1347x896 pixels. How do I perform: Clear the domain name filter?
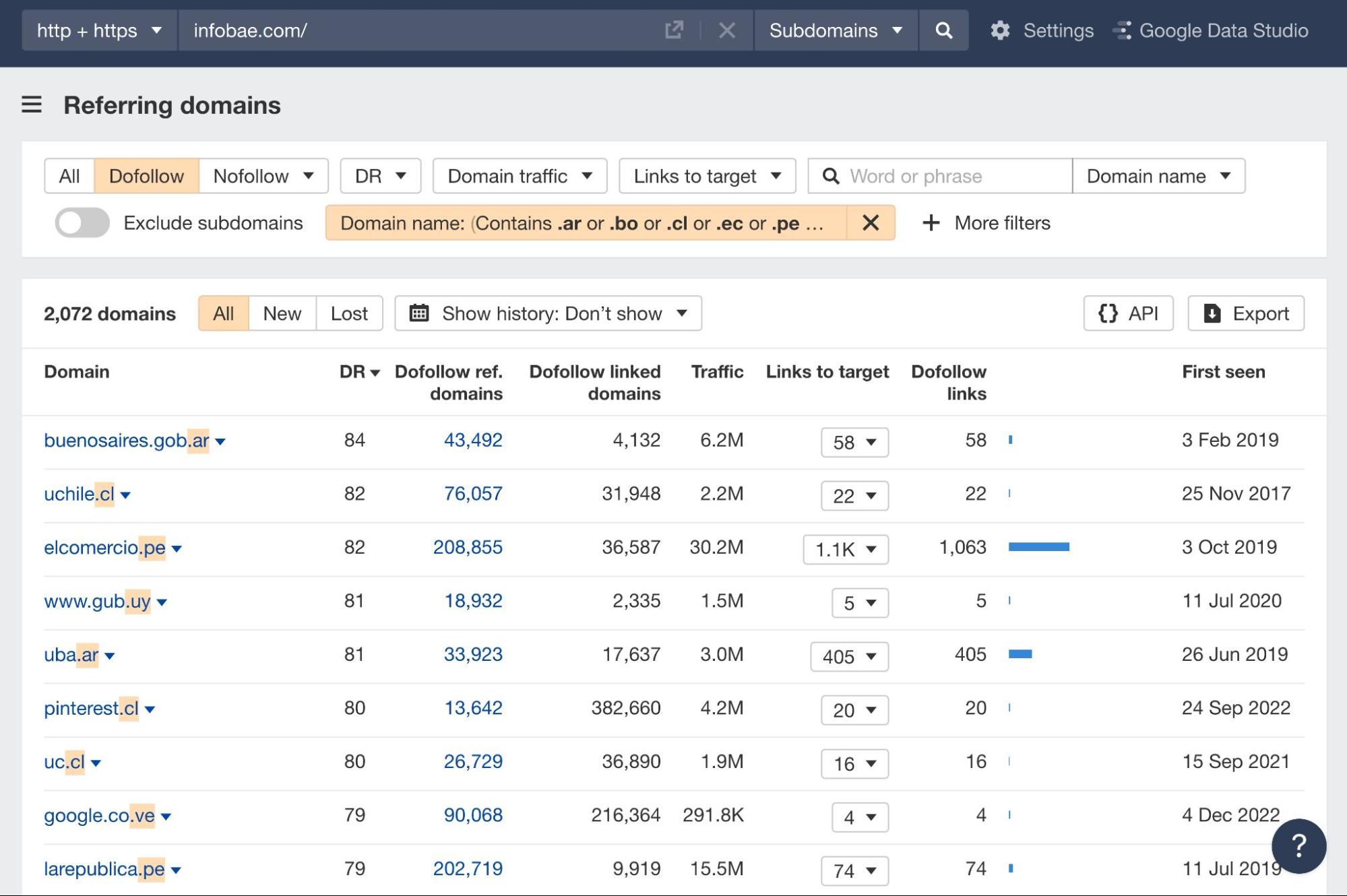[x=867, y=222]
